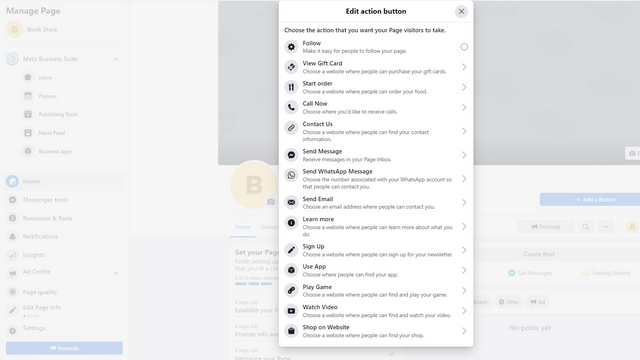Viewport: 640px width, 360px height.
Task: Open Settings in the sidebar
Action: pos(34,328)
